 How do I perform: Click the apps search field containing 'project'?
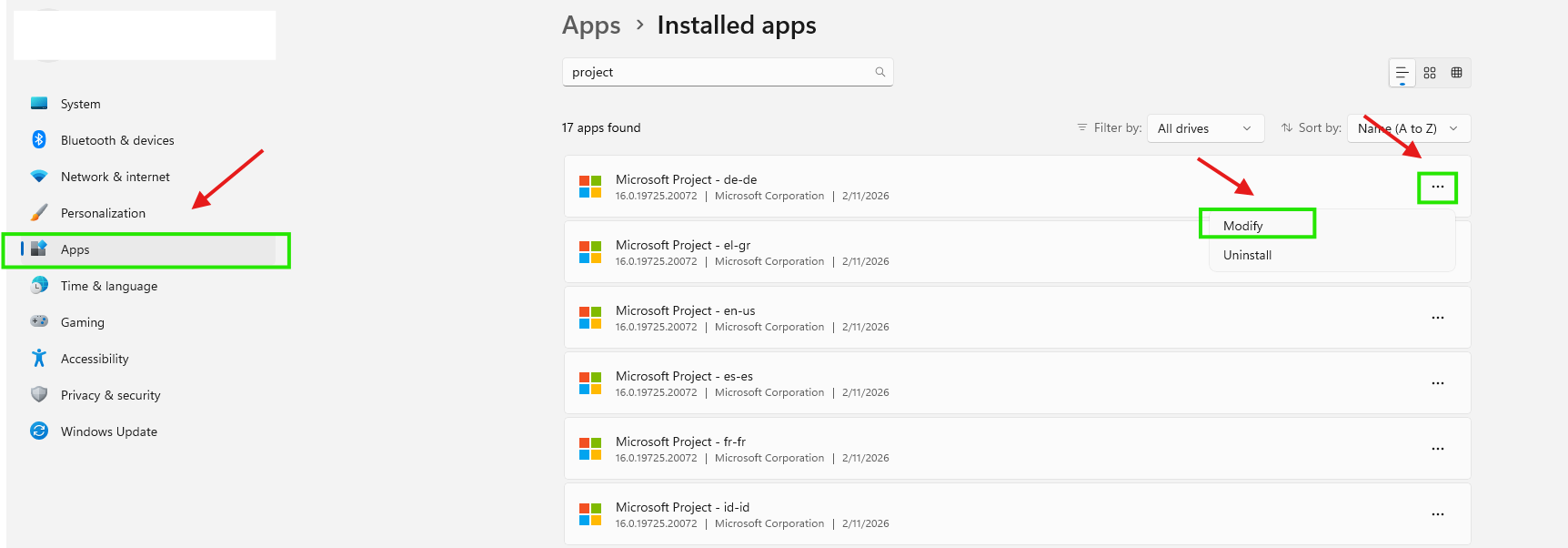pyautogui.click(x=719, y=72)
